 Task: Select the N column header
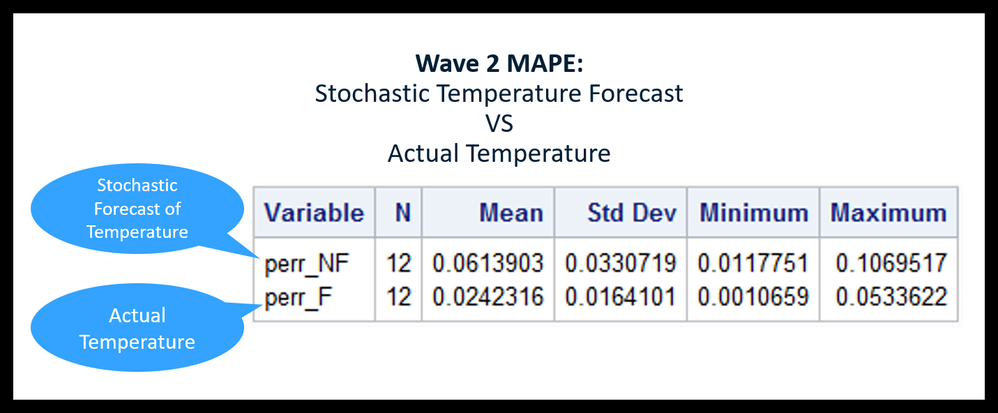pyautogui.click(x=402, y=212)
